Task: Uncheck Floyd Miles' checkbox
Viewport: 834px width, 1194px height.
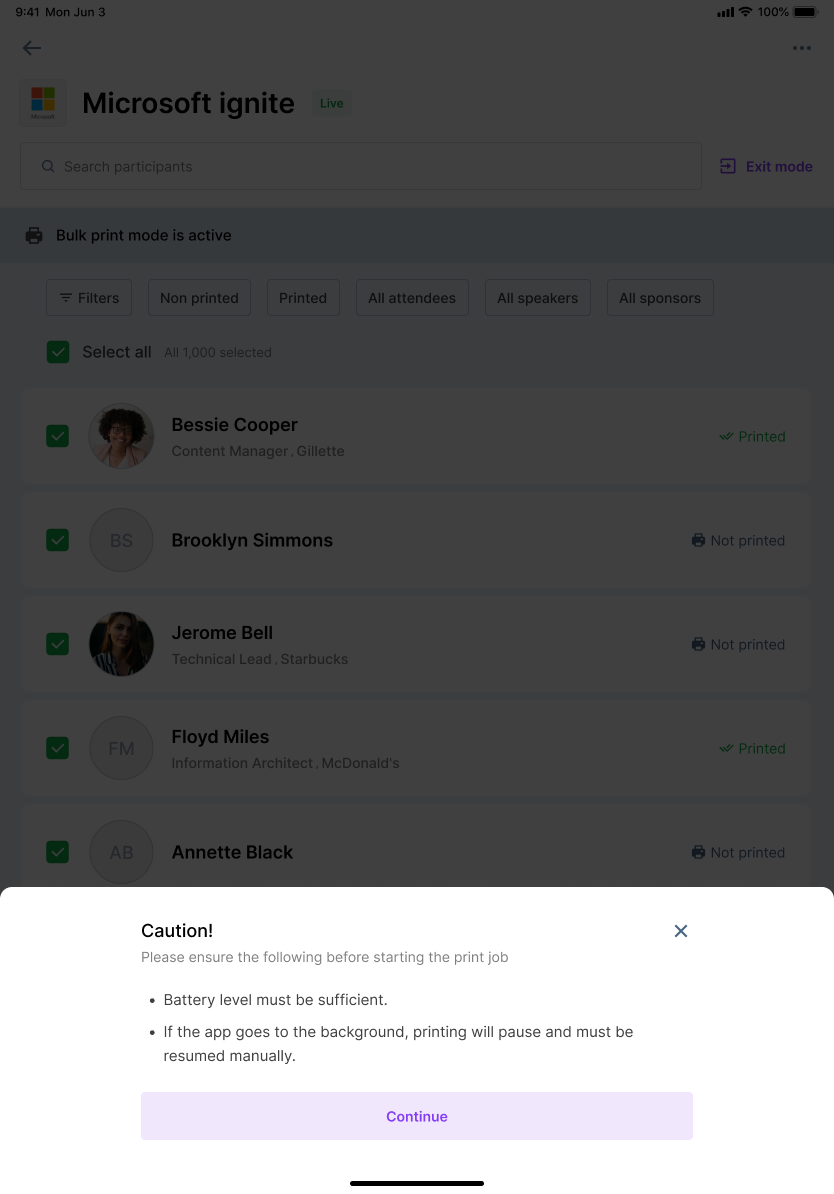Action: pos(58,748)
